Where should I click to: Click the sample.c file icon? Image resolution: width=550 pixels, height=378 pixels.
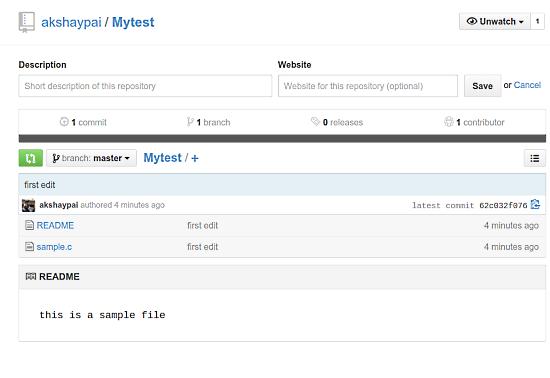(x=29, y=247)
